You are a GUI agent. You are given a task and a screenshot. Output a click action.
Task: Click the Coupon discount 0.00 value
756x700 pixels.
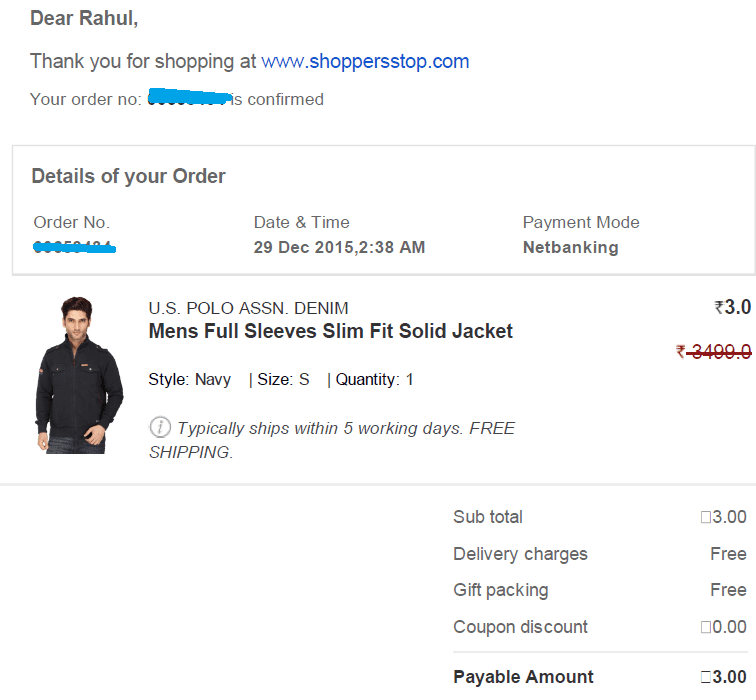pos(724,627)
